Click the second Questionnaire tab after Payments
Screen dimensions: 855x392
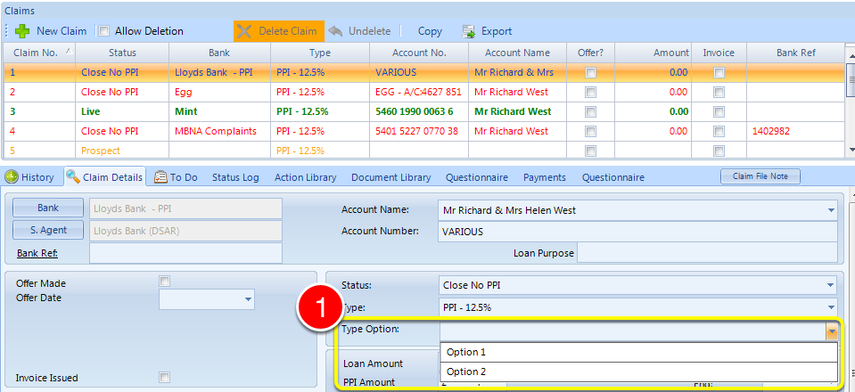[x=613, y=177]
